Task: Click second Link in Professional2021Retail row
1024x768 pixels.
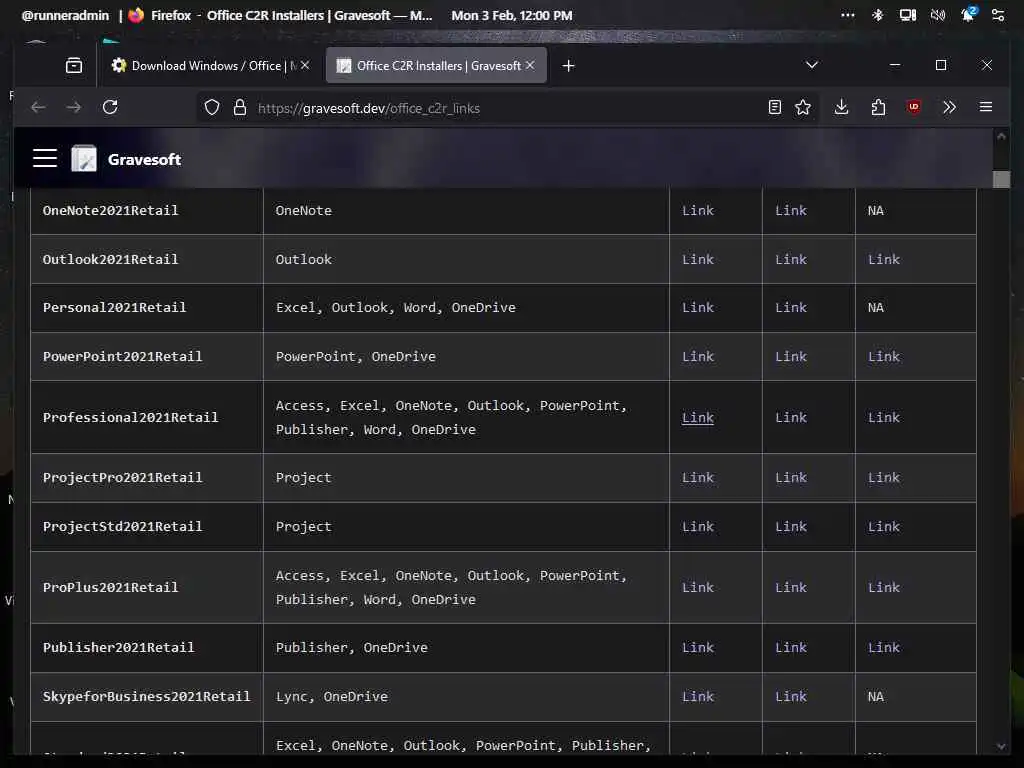Action: pos(790,417)
